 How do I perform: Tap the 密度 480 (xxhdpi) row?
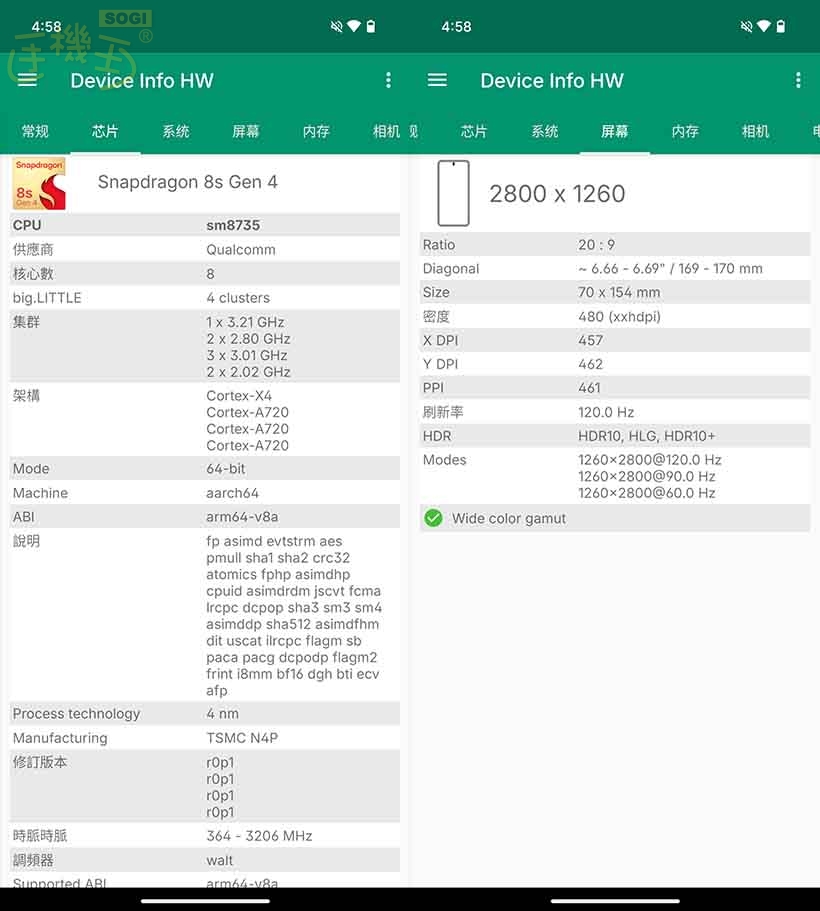[x=615, y=317]
